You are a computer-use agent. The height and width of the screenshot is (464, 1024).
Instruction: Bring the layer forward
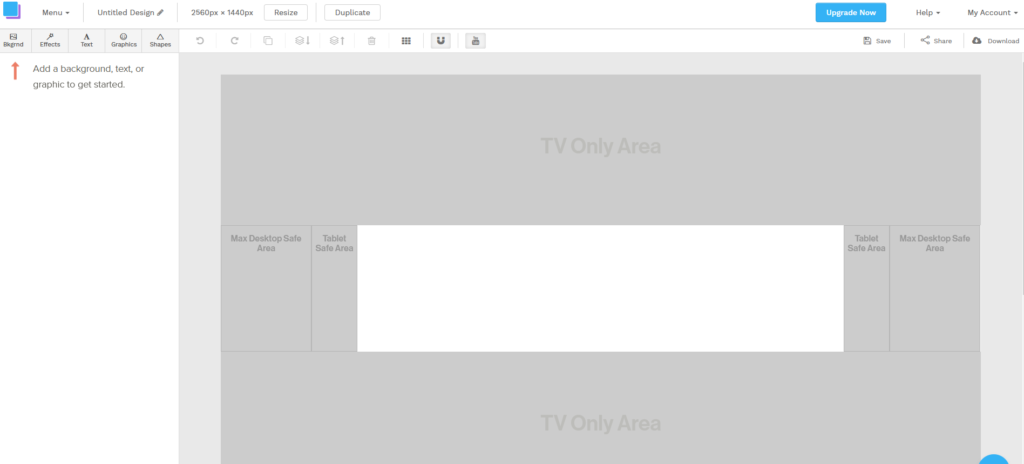pos(337,41)
